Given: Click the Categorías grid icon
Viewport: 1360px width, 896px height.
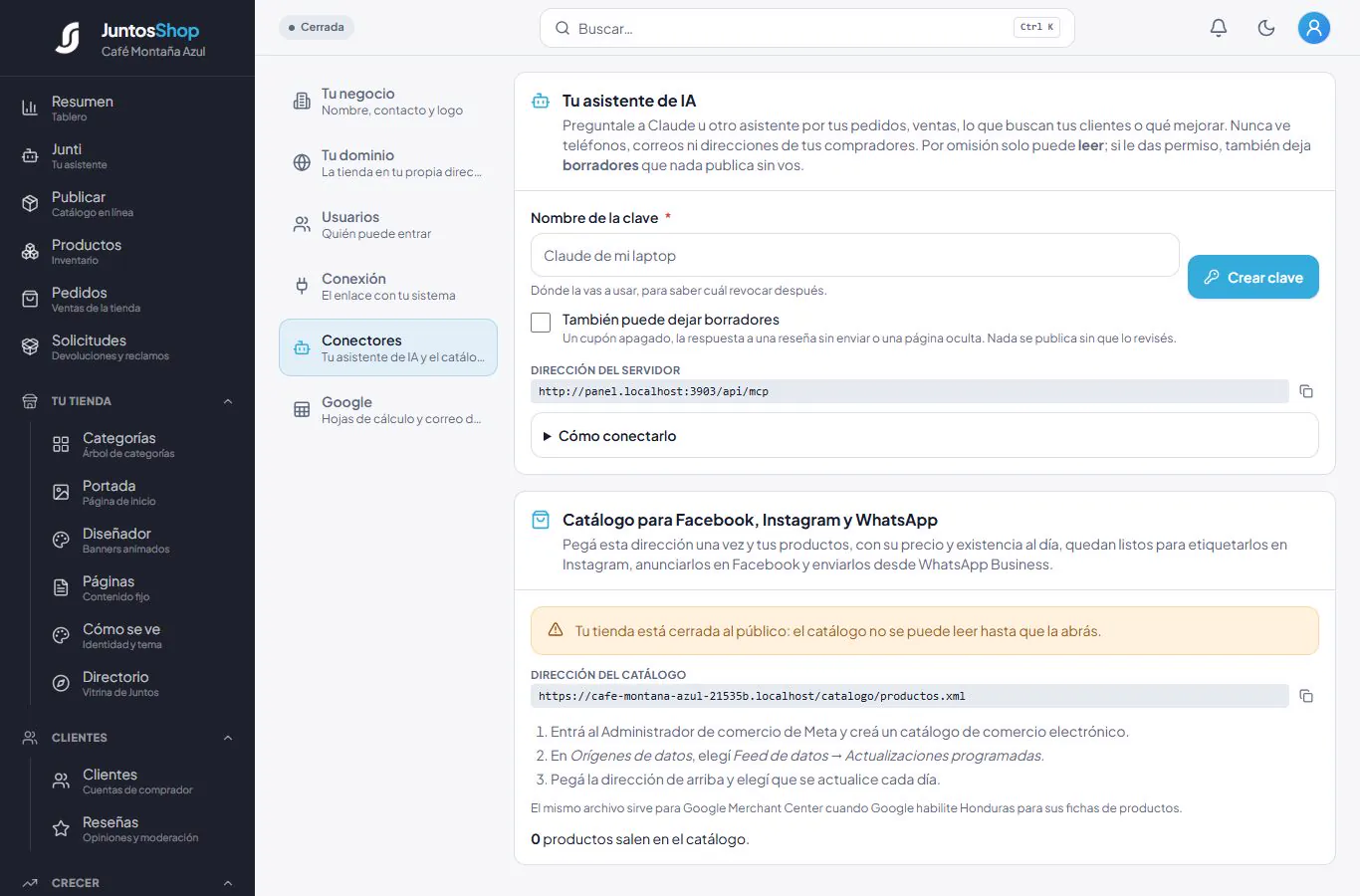Looking at the screenshot, I should click(x=61, y=444).
